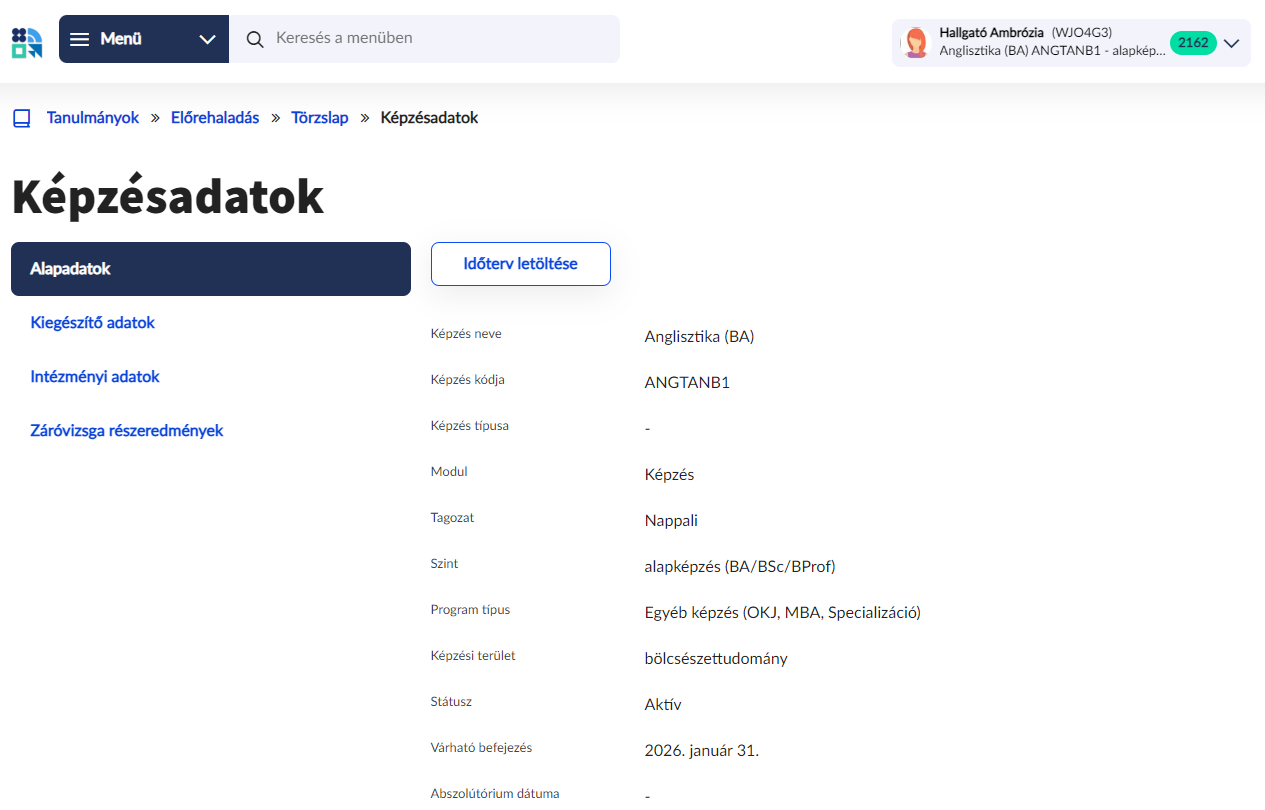Click the Képzésadatok page heading
The width and height of the screenshot is (1265, 810).
tap(168, 197)
